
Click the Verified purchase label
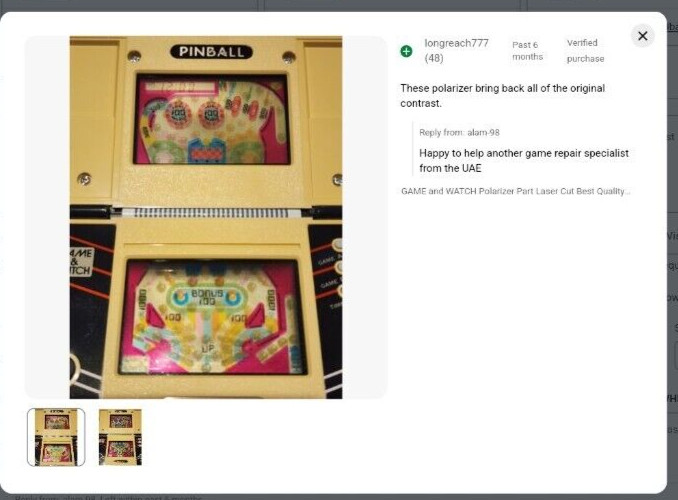585,51
